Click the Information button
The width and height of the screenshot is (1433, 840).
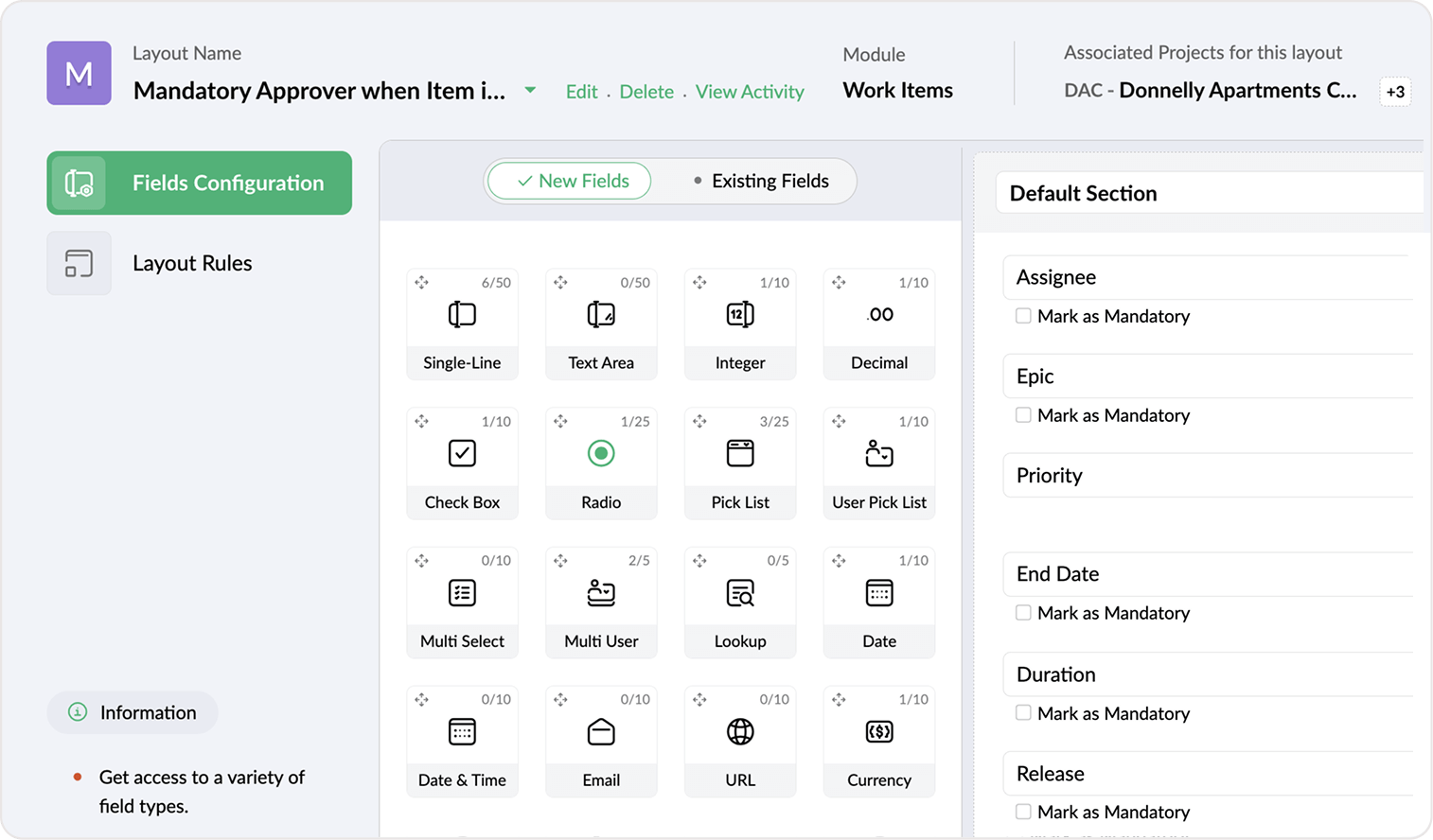[133, 712]
